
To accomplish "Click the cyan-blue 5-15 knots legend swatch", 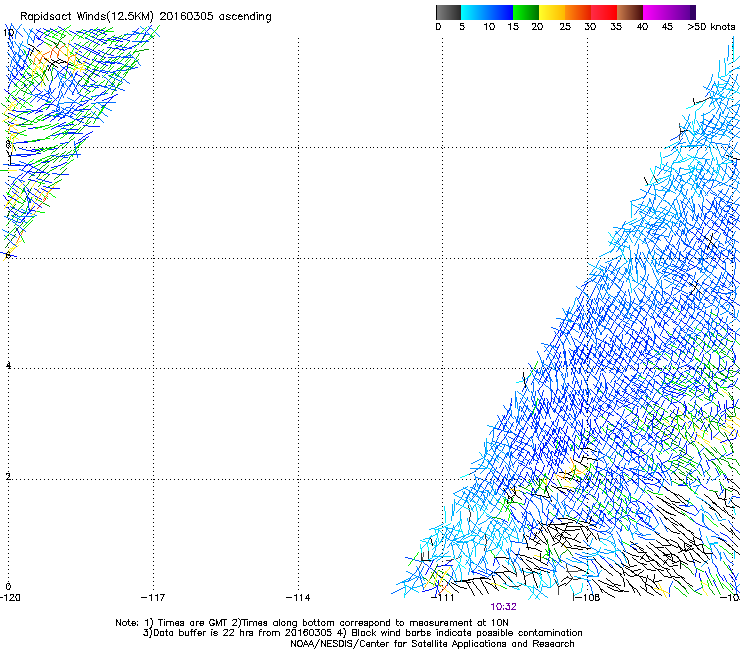I will (x=487, y=12).
